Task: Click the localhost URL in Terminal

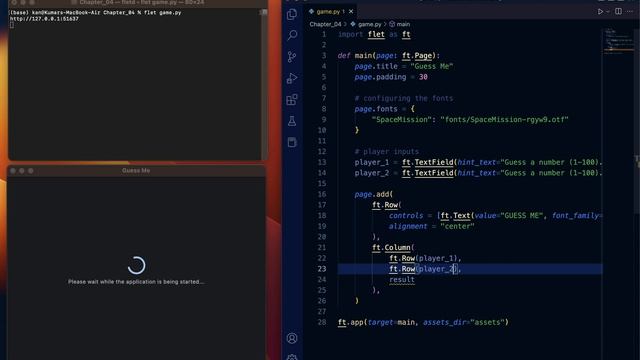Action: [44, 19]
